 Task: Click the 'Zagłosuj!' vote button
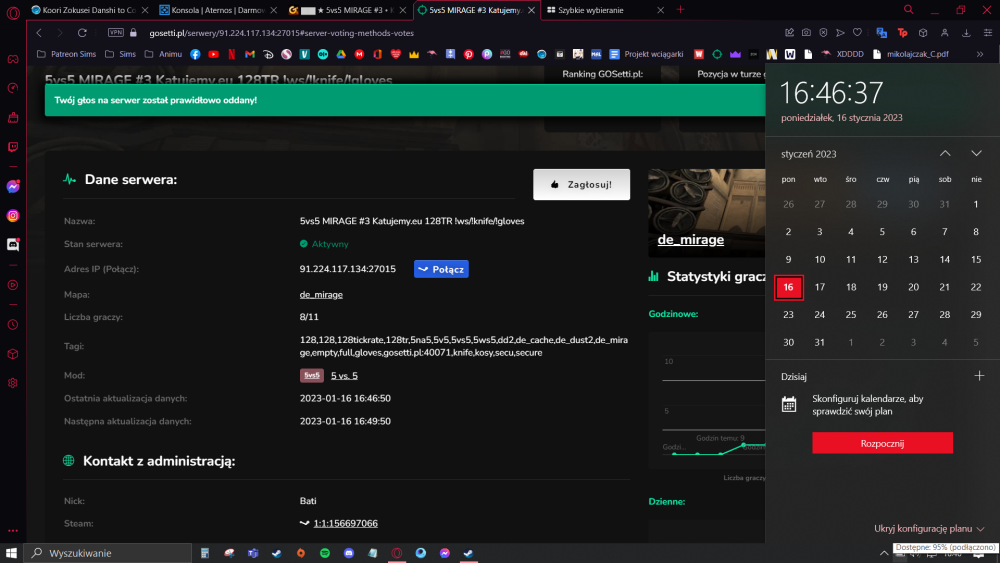click(581, 184)
